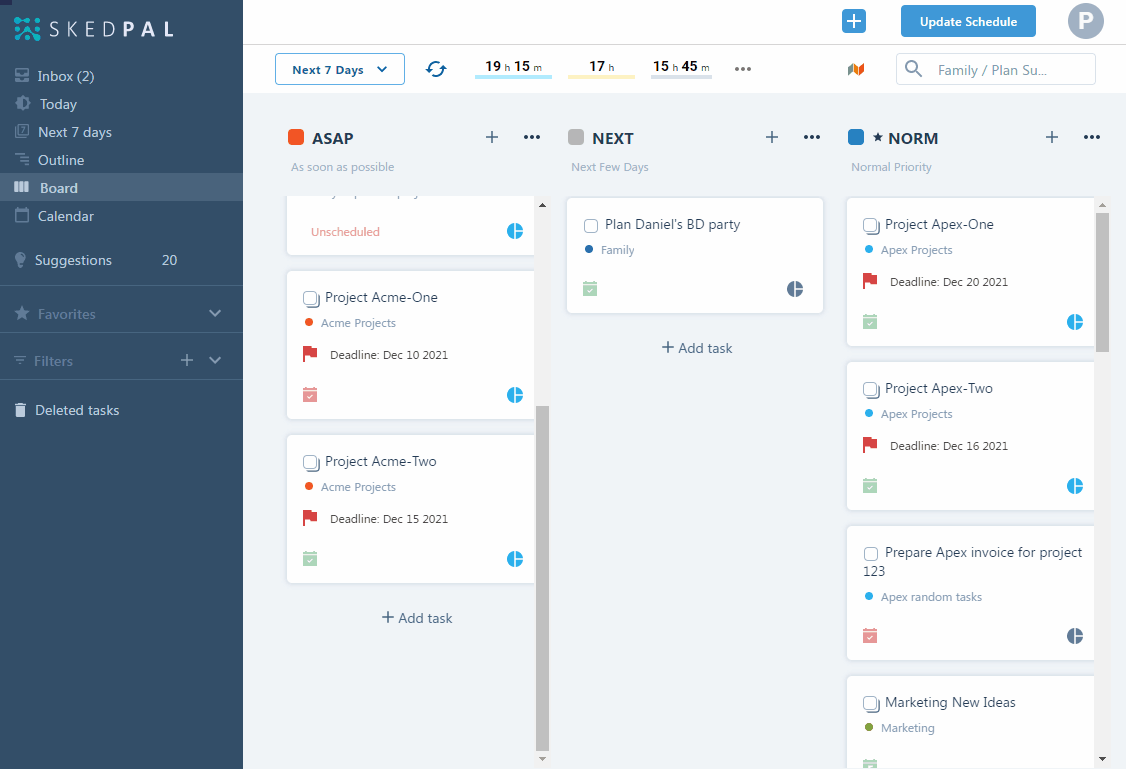Image resolution: width=1126 pixels, height=769 pixels.
Task: Click the SkedPal logo icon
Action: [27, 29]
